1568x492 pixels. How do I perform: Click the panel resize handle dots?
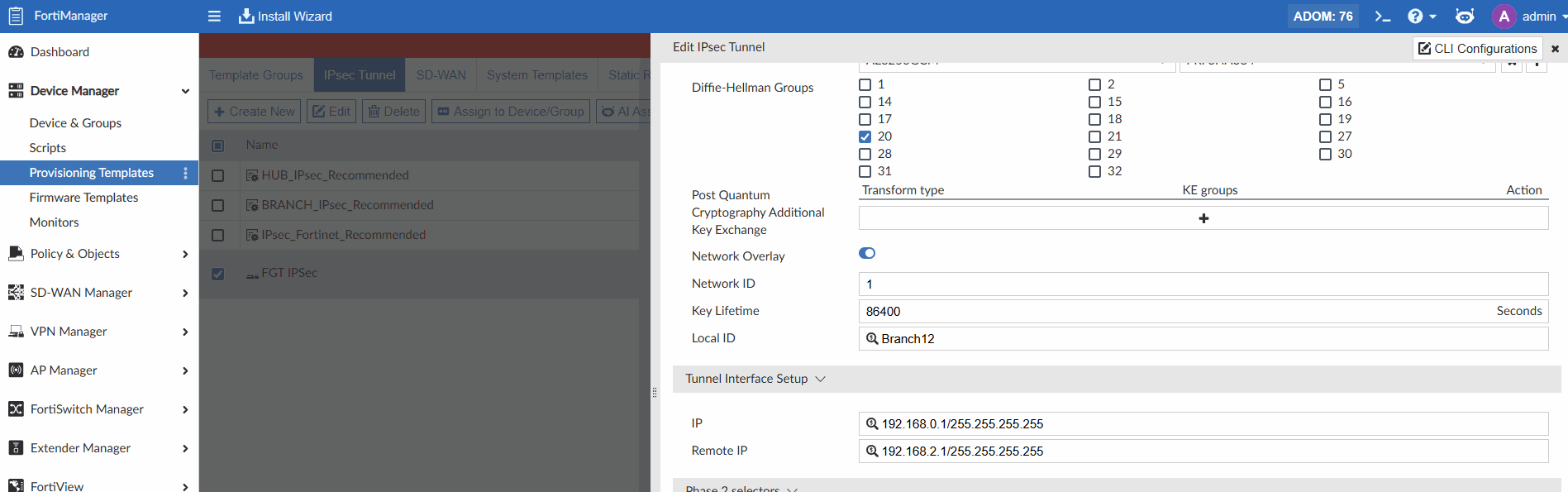point(655,393)
